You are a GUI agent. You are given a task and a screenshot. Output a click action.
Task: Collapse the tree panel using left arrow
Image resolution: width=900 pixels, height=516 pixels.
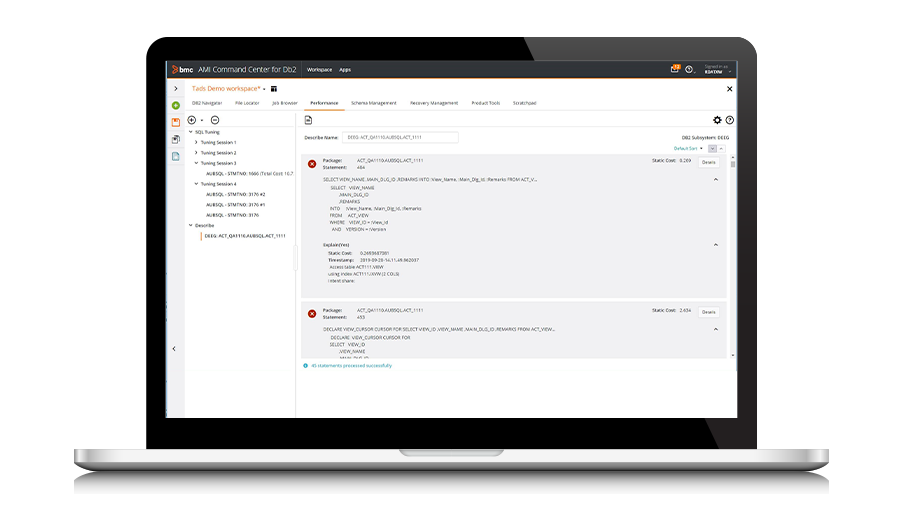coord(174,348)
